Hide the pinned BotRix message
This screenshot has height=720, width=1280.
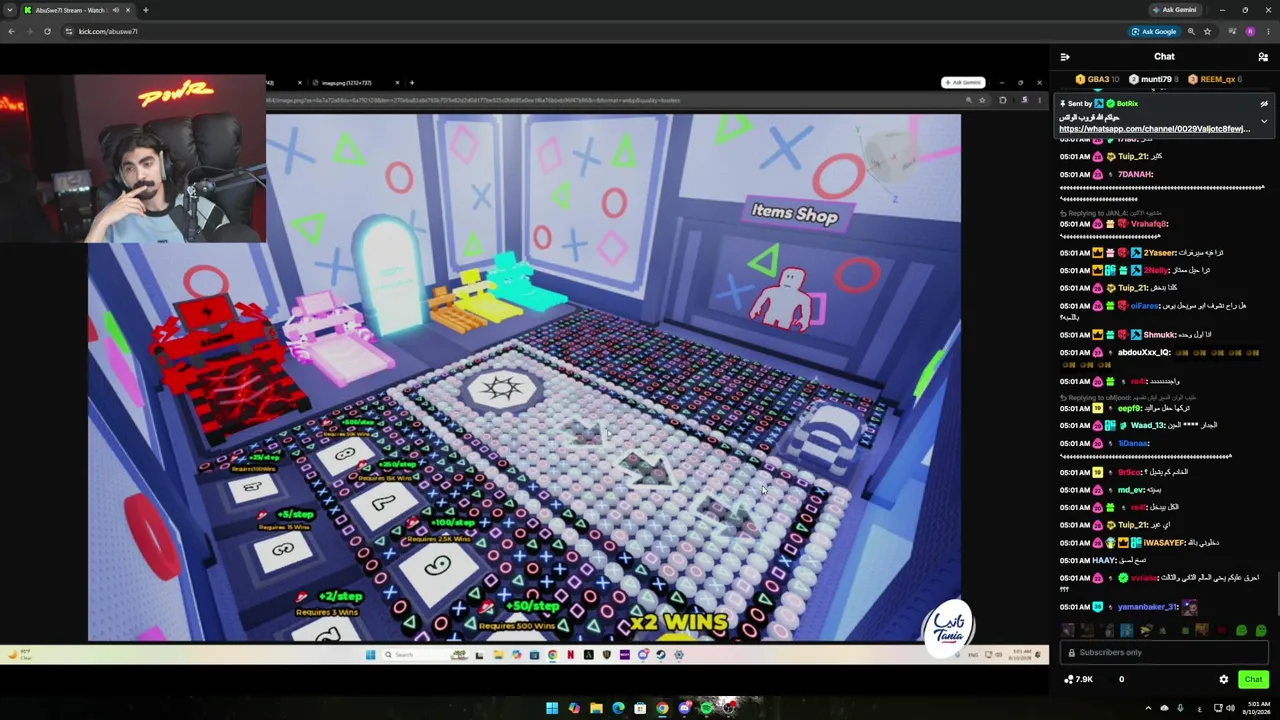point(1264,104)
